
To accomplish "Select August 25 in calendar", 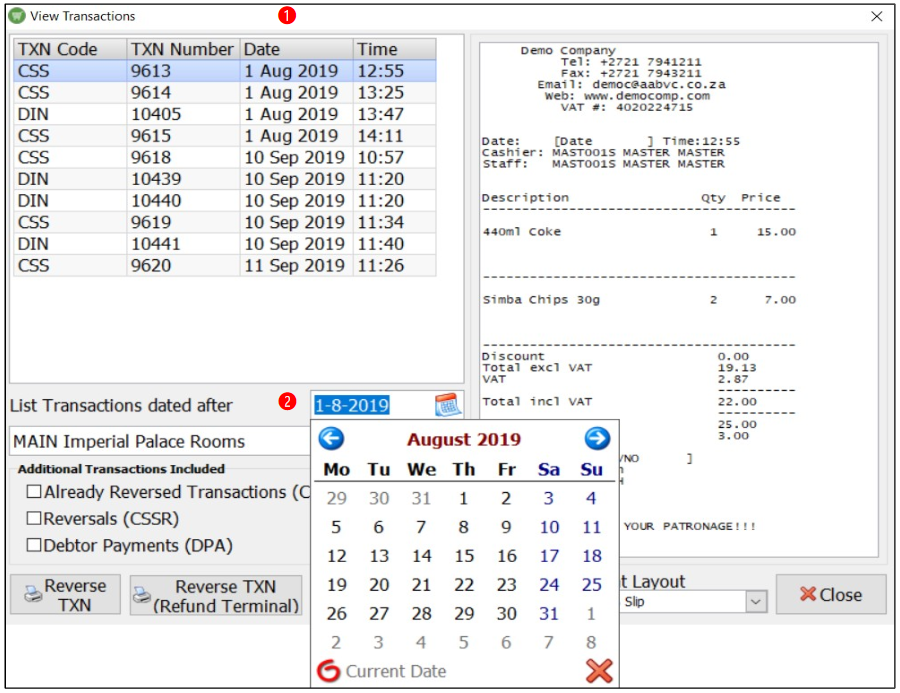I will (592, 584).
